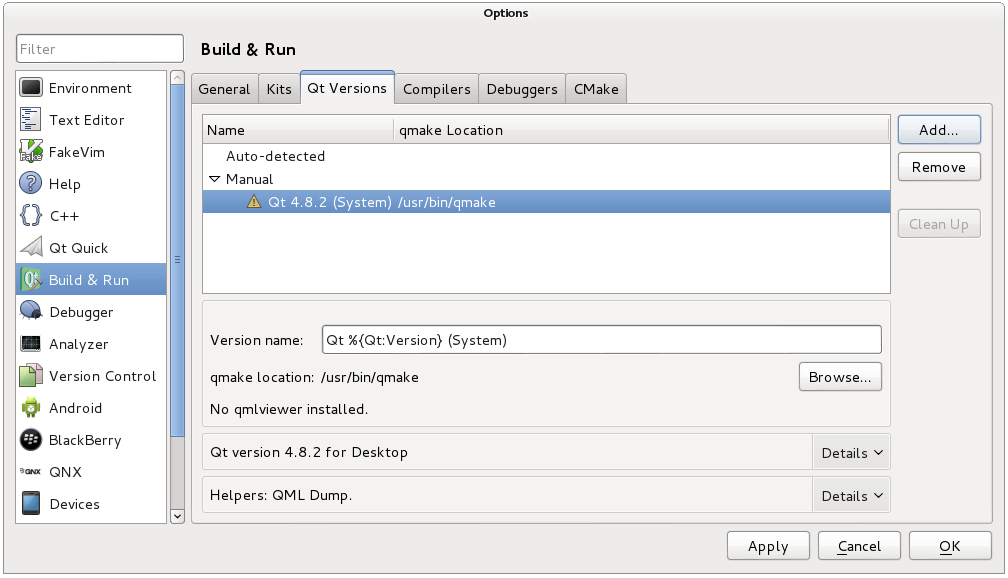
Task: Click the Name column header
Action: [298, 130]
